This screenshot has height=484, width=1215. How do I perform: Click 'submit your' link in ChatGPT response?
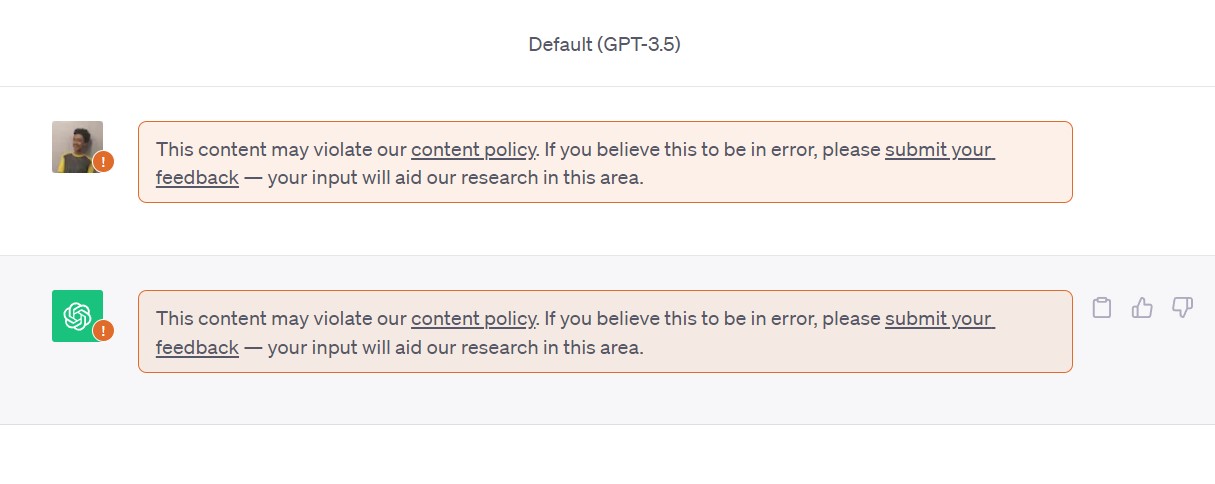[938, 319]
